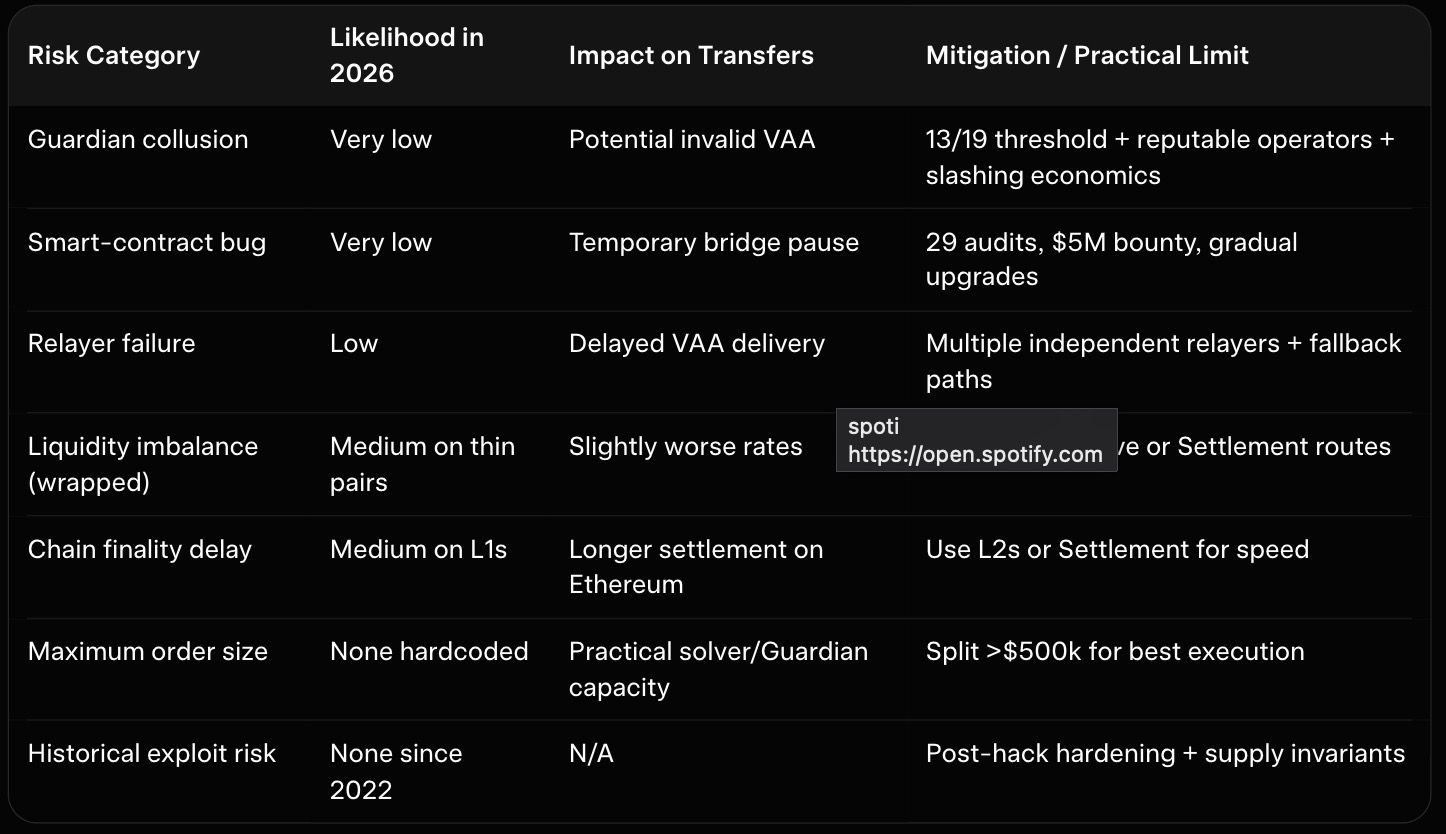Viewport: 1446px width, 834px height.
Task: Click the open.spotify.com URL in the tooltip
Action: (975, 454)
